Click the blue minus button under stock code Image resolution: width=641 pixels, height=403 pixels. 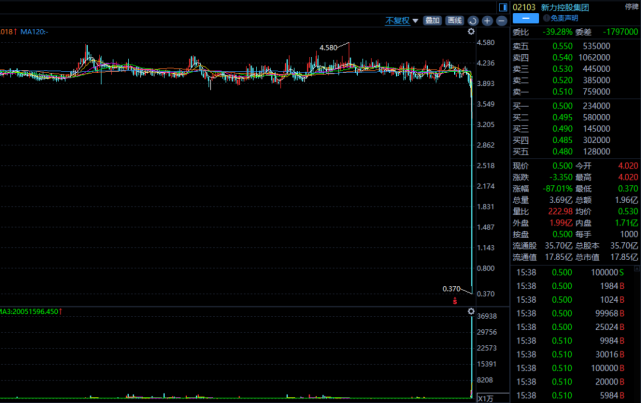[x=526, y=18]
